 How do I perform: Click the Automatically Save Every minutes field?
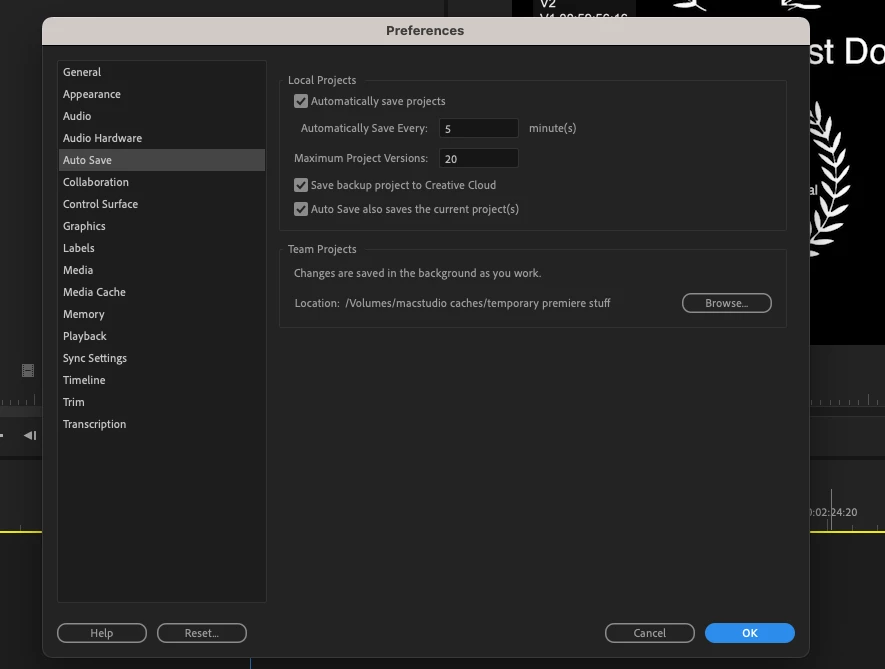(479, 128)
